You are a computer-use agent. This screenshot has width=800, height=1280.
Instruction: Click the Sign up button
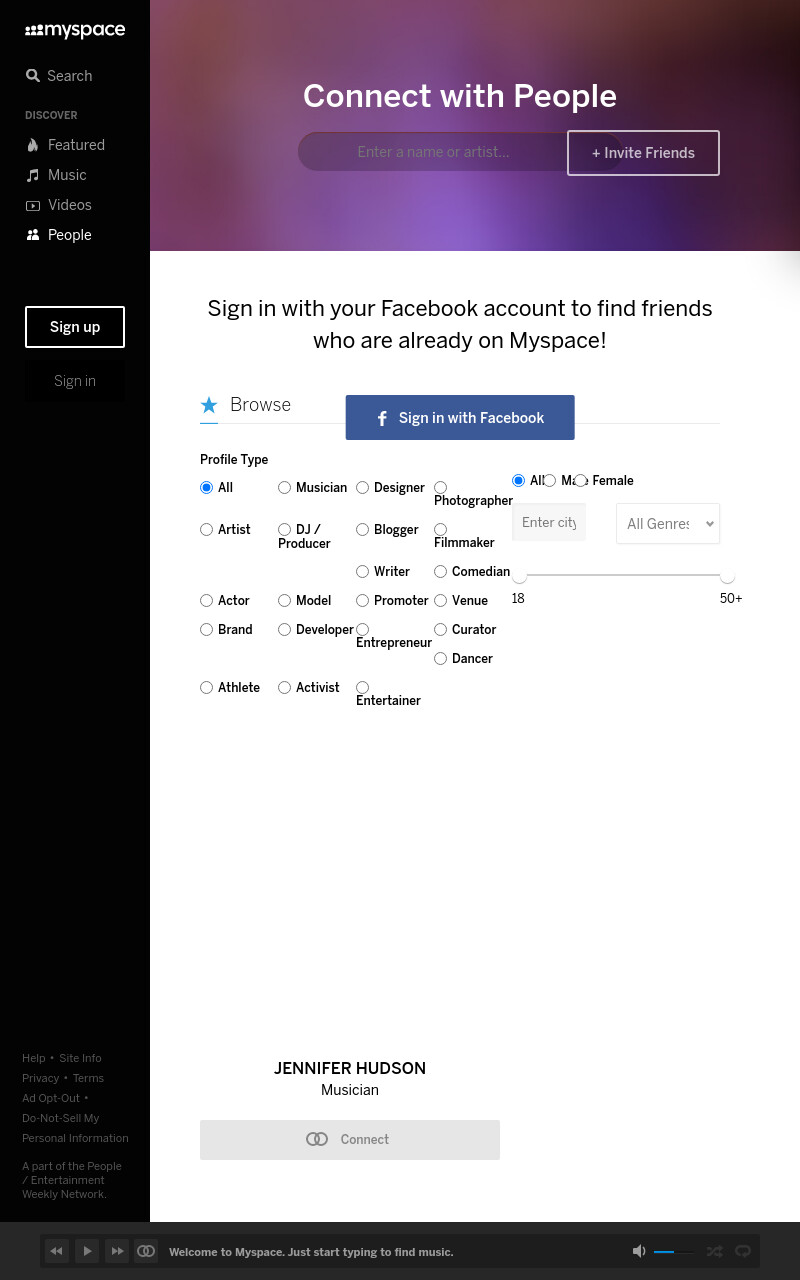(x=75, y=327)
